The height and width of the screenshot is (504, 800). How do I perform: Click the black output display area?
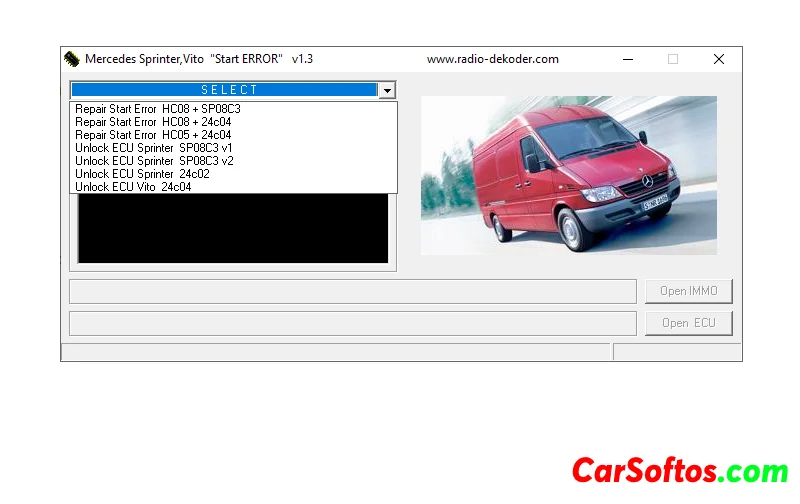232,228
